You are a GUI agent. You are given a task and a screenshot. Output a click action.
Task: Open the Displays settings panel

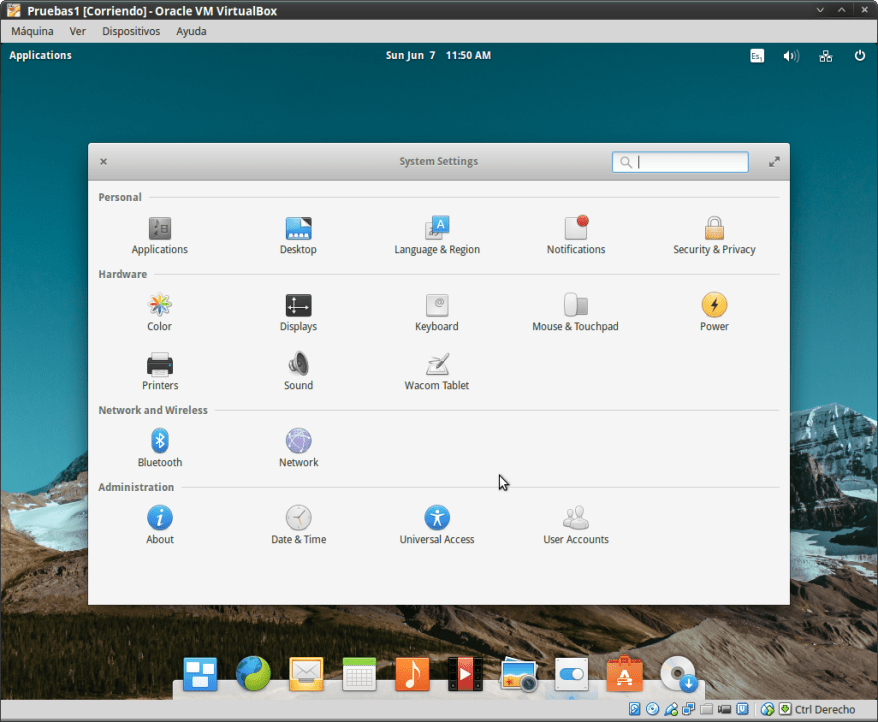298,311
